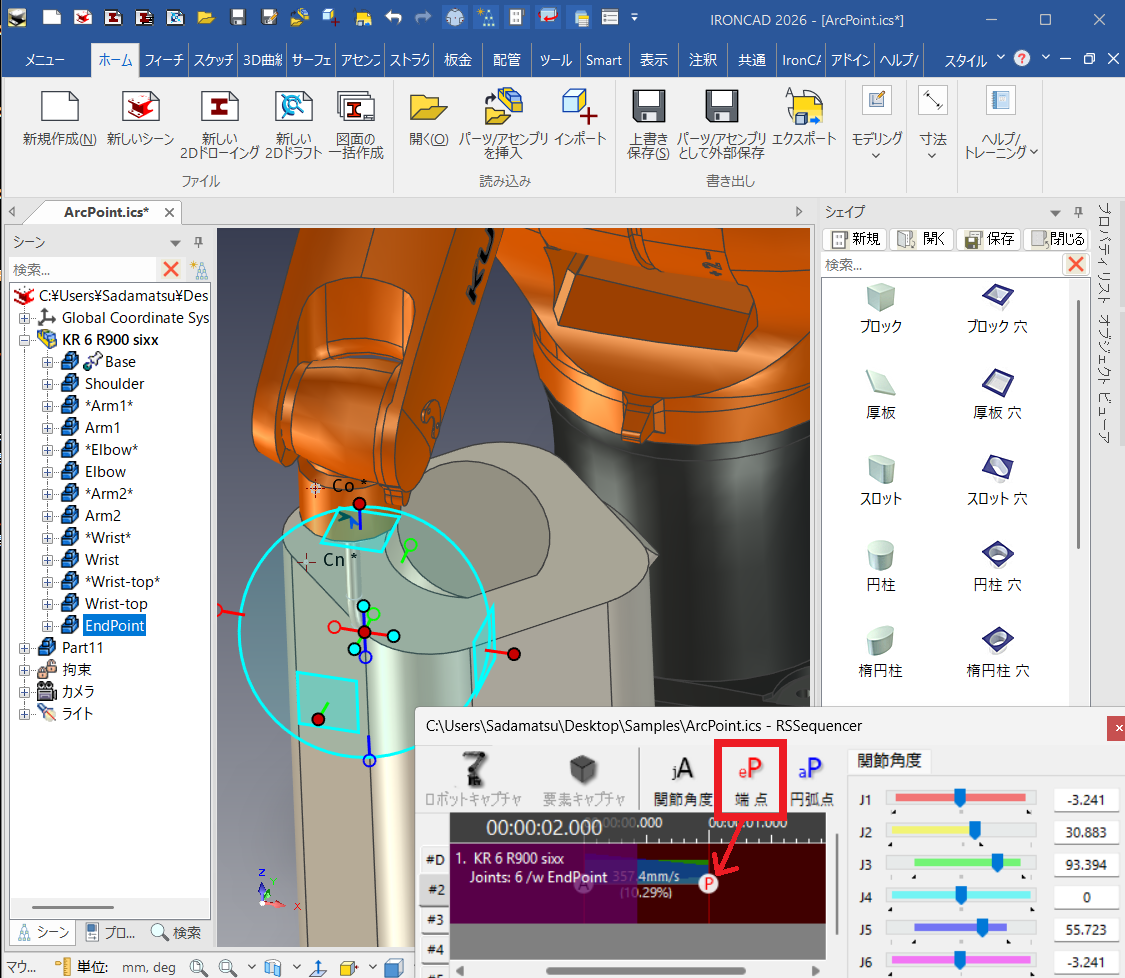Click the ロボットキャプチャ icon in RSSequencer
This screenshot has width=1125, height=978.
[x=474, y=768]
